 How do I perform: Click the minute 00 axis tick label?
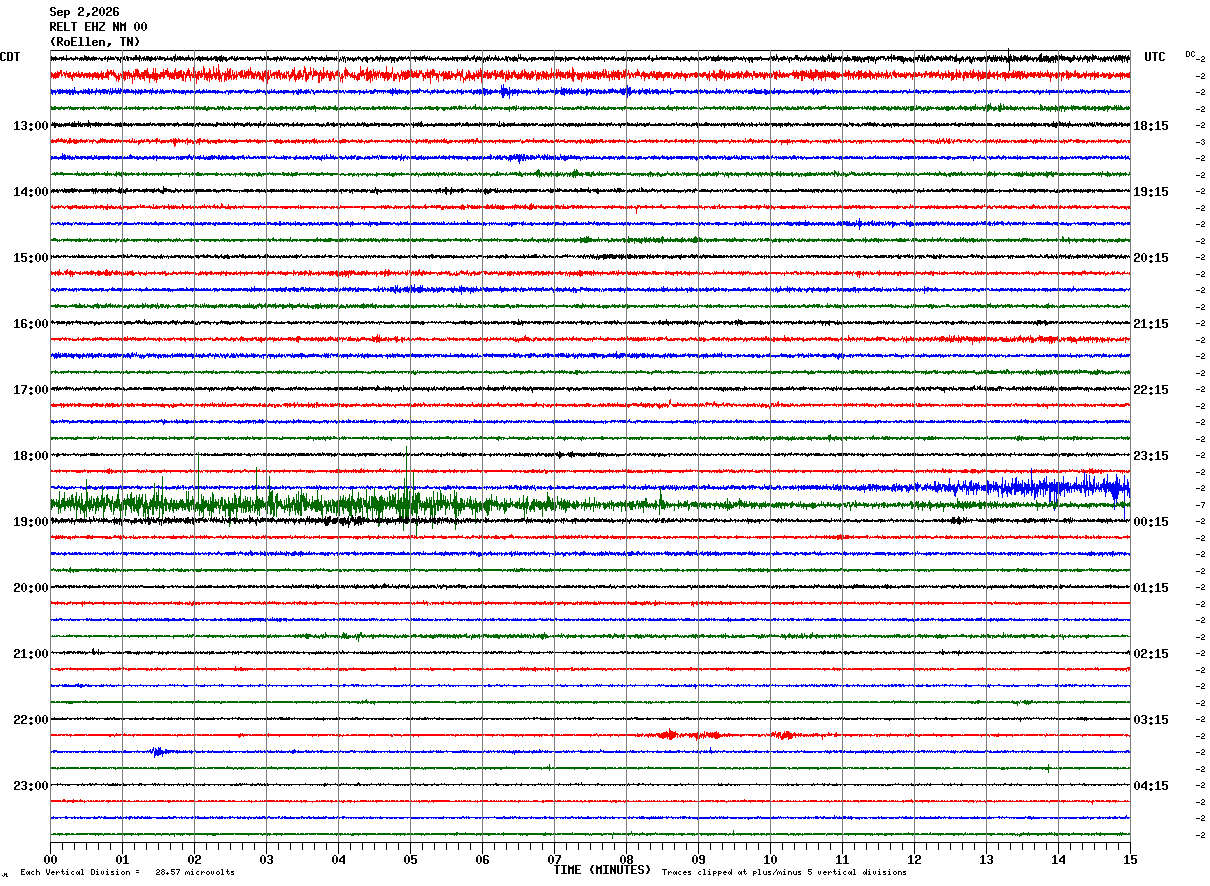(x=50, y=860)
